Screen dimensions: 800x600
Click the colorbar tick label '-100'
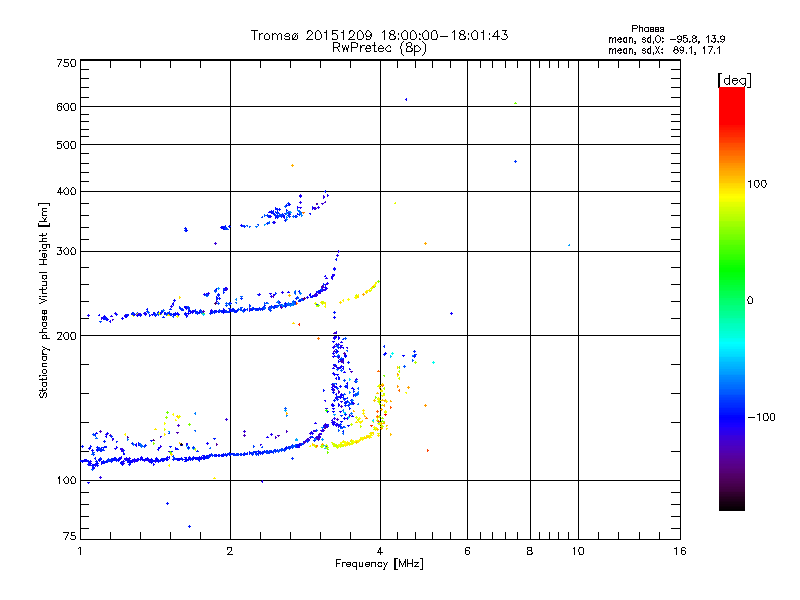761,417
